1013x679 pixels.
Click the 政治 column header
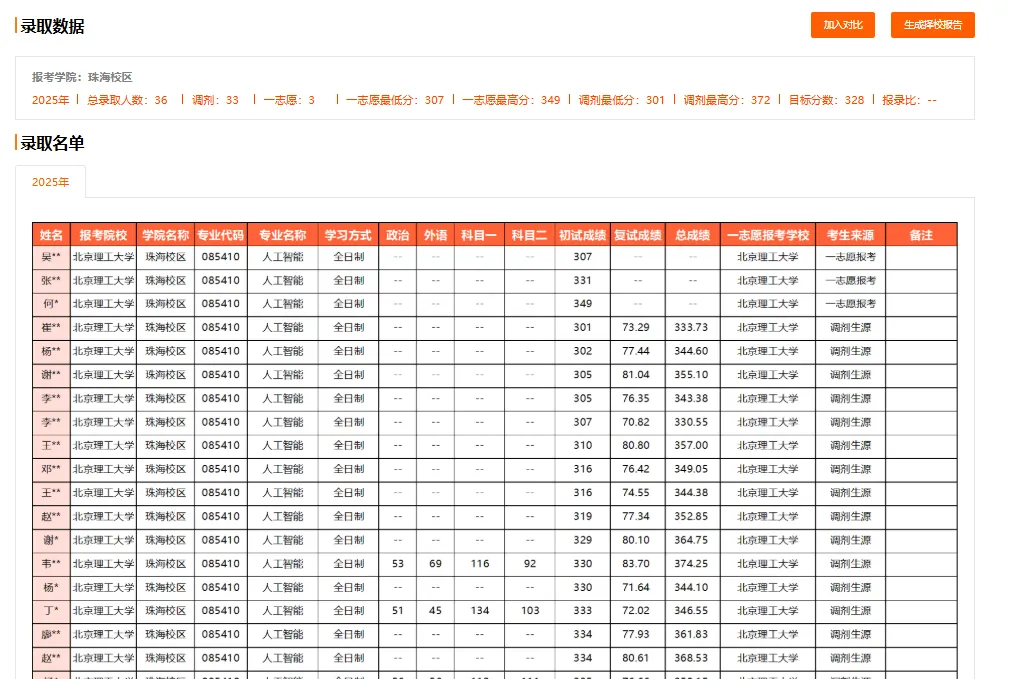397,235
